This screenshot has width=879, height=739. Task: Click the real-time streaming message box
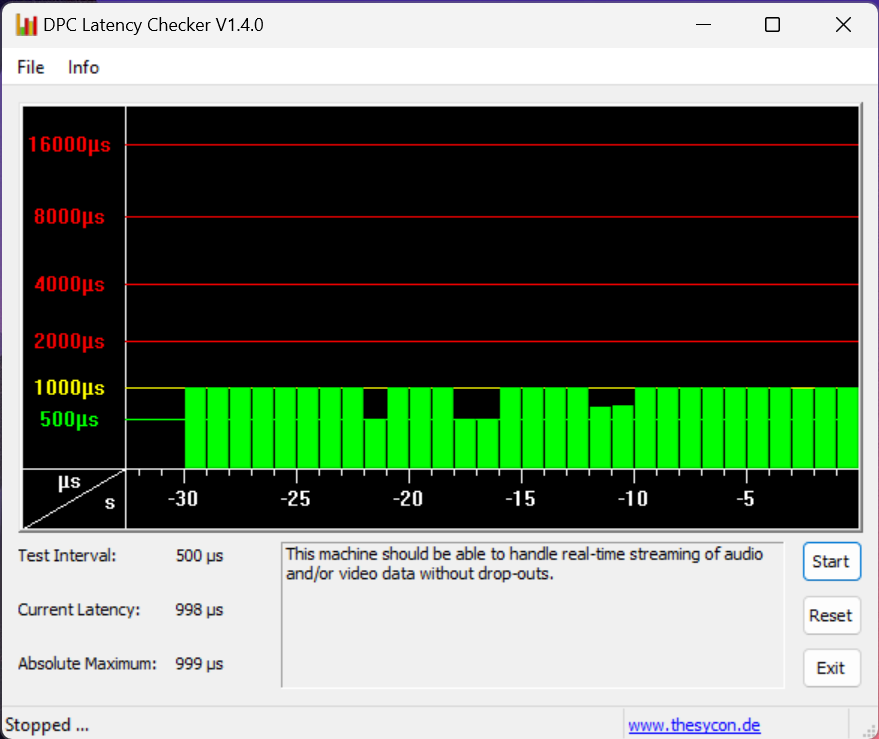pyautogui.click(x=533, y=615)
